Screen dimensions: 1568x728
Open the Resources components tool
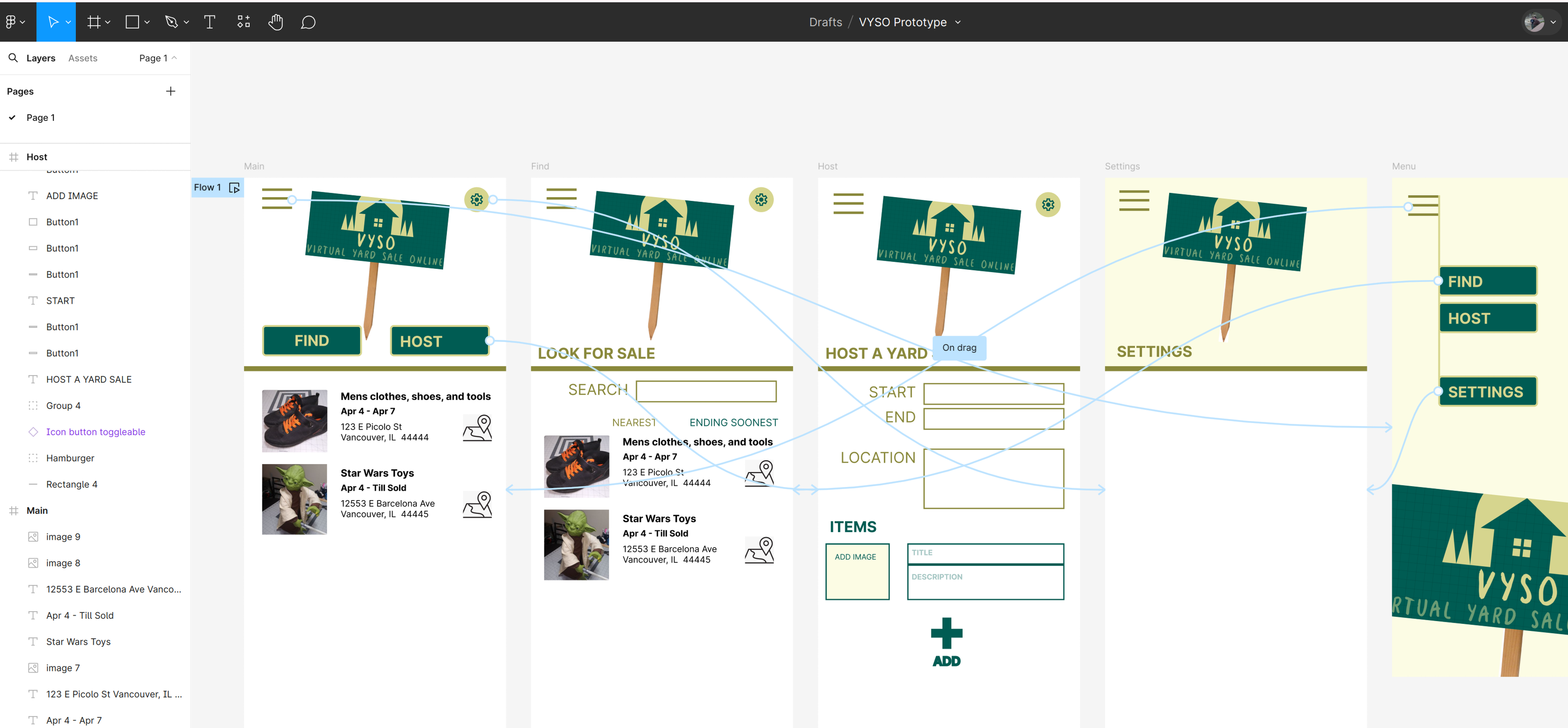tap(244, 22)
